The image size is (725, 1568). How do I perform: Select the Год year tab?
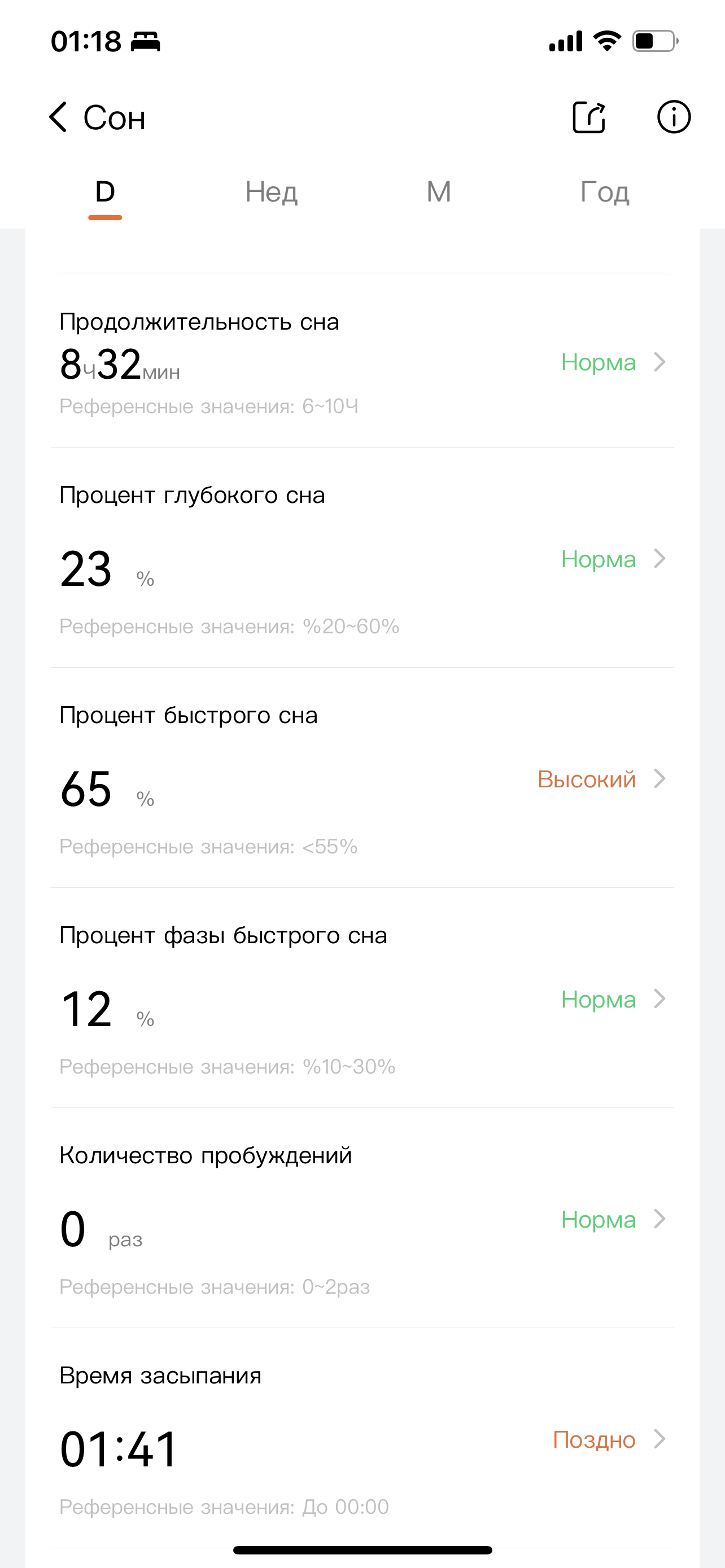[x=605, y=192]
